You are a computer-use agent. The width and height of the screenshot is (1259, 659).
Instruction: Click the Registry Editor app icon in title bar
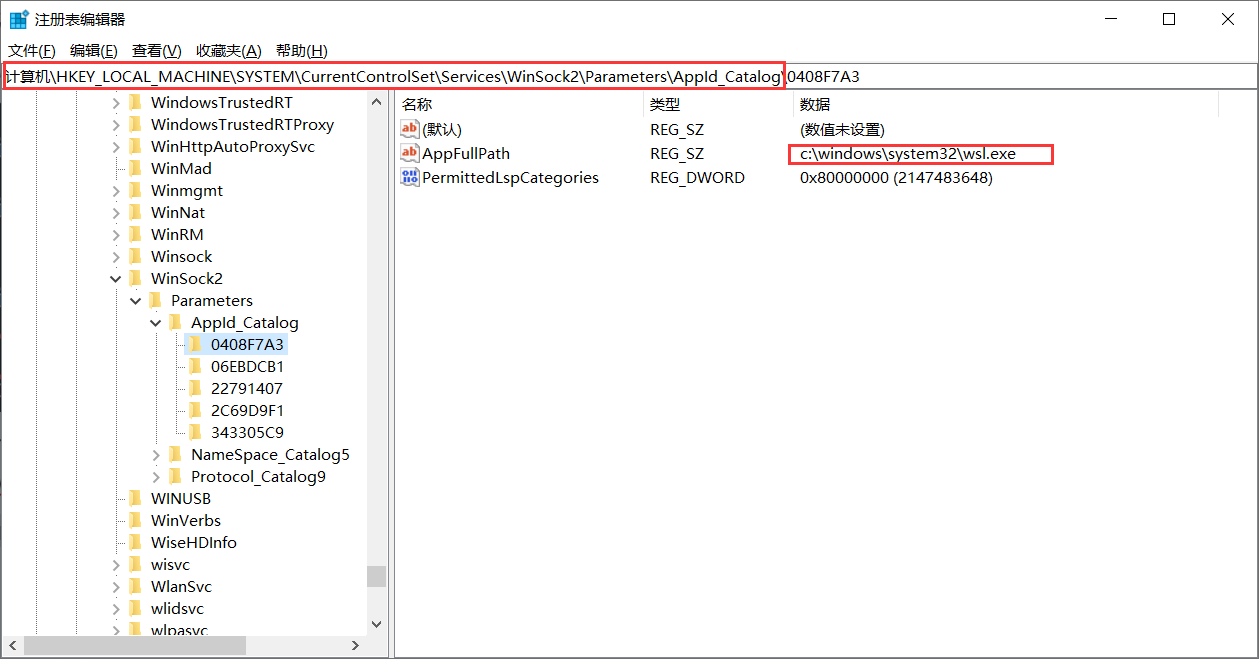click(x=18, y=20)
